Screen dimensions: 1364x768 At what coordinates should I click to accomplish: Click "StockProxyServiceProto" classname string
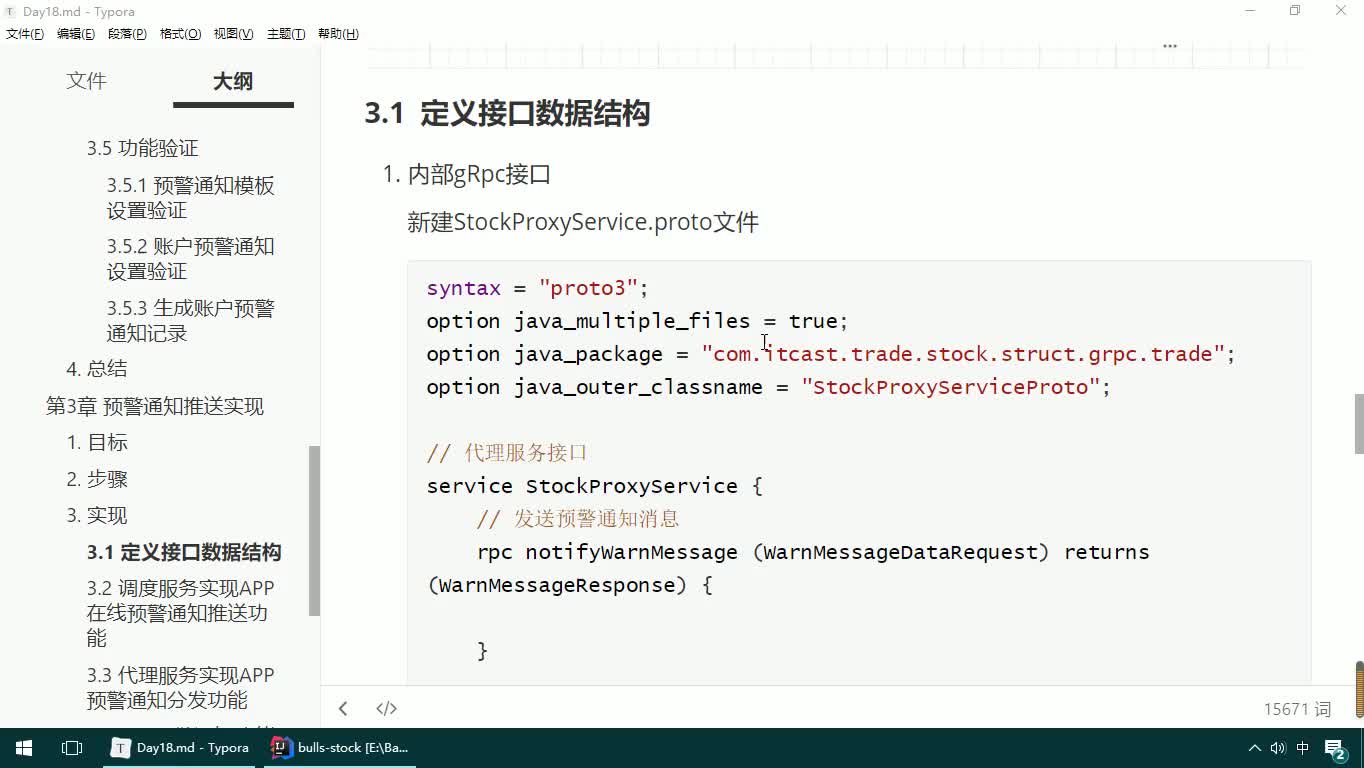coord(950,387)
